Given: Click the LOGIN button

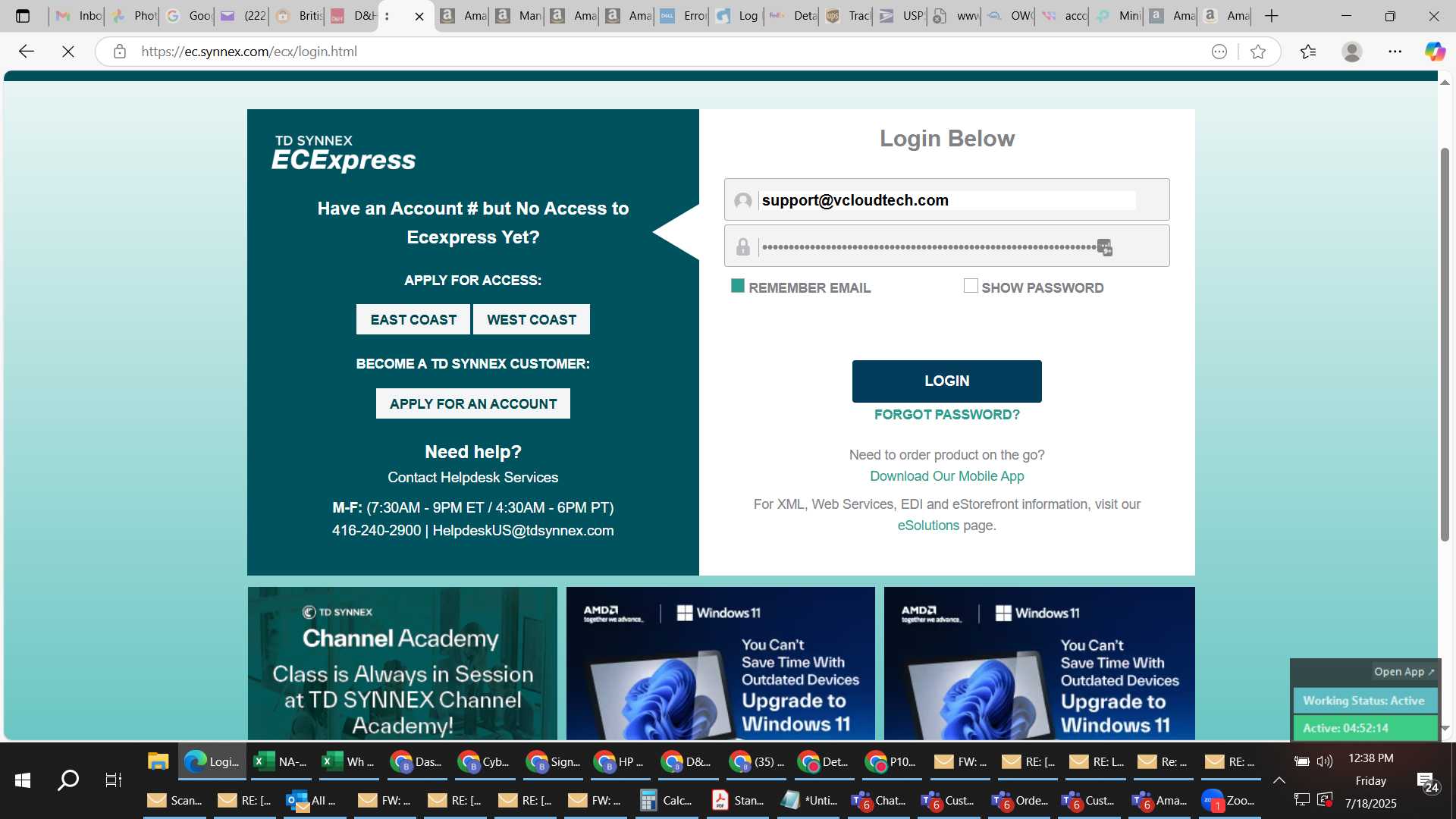Looking at the screenshot, I should pos(946,381).
